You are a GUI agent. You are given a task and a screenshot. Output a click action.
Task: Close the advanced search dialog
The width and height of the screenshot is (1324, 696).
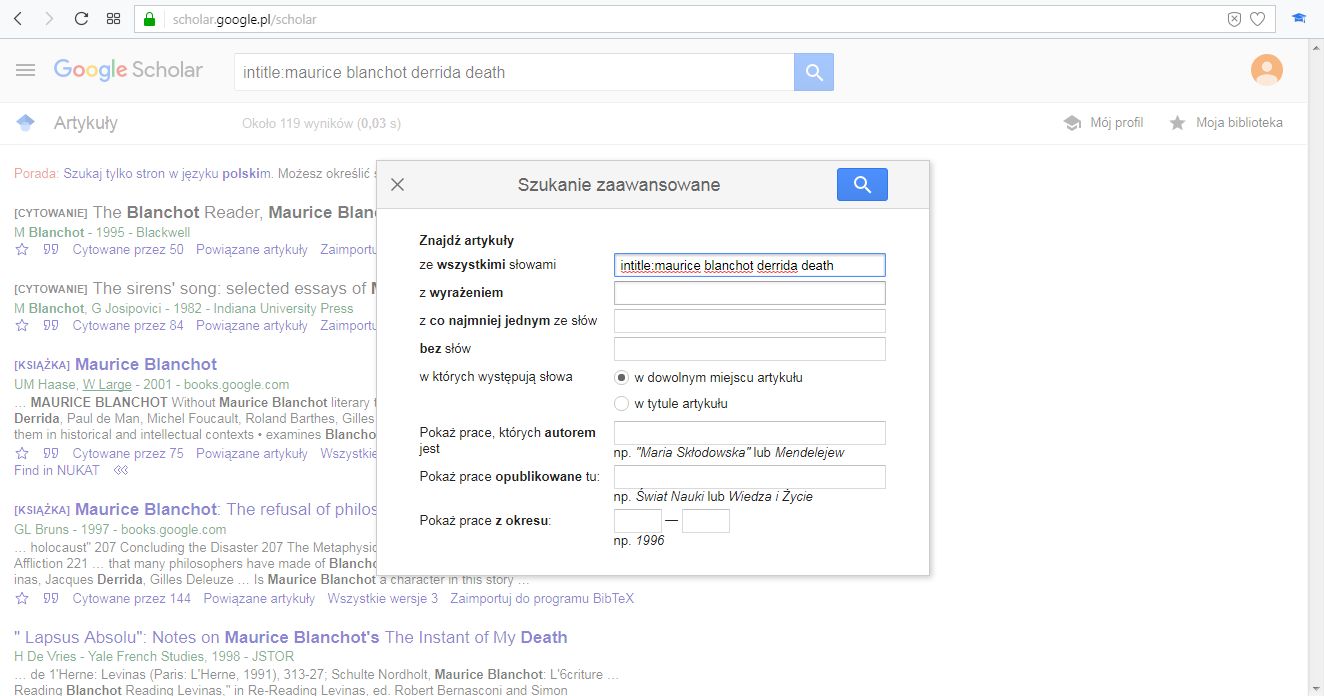(x=397, y=184)
